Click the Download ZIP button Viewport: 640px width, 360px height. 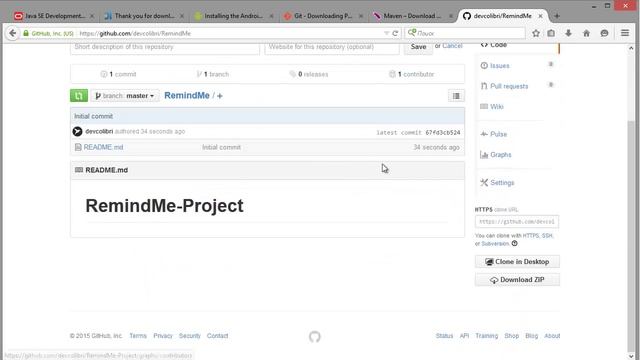(x=517, y=280)
